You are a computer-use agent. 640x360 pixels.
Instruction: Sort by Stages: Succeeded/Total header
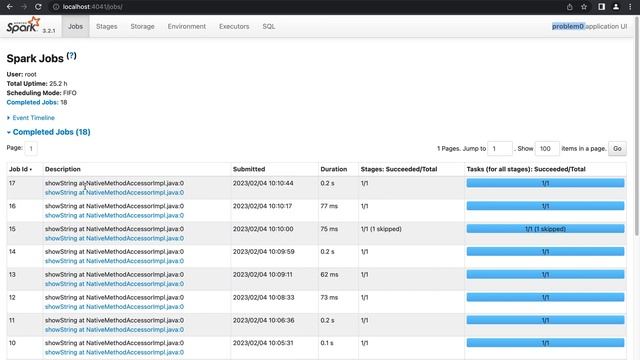click(x=399, y=169)
